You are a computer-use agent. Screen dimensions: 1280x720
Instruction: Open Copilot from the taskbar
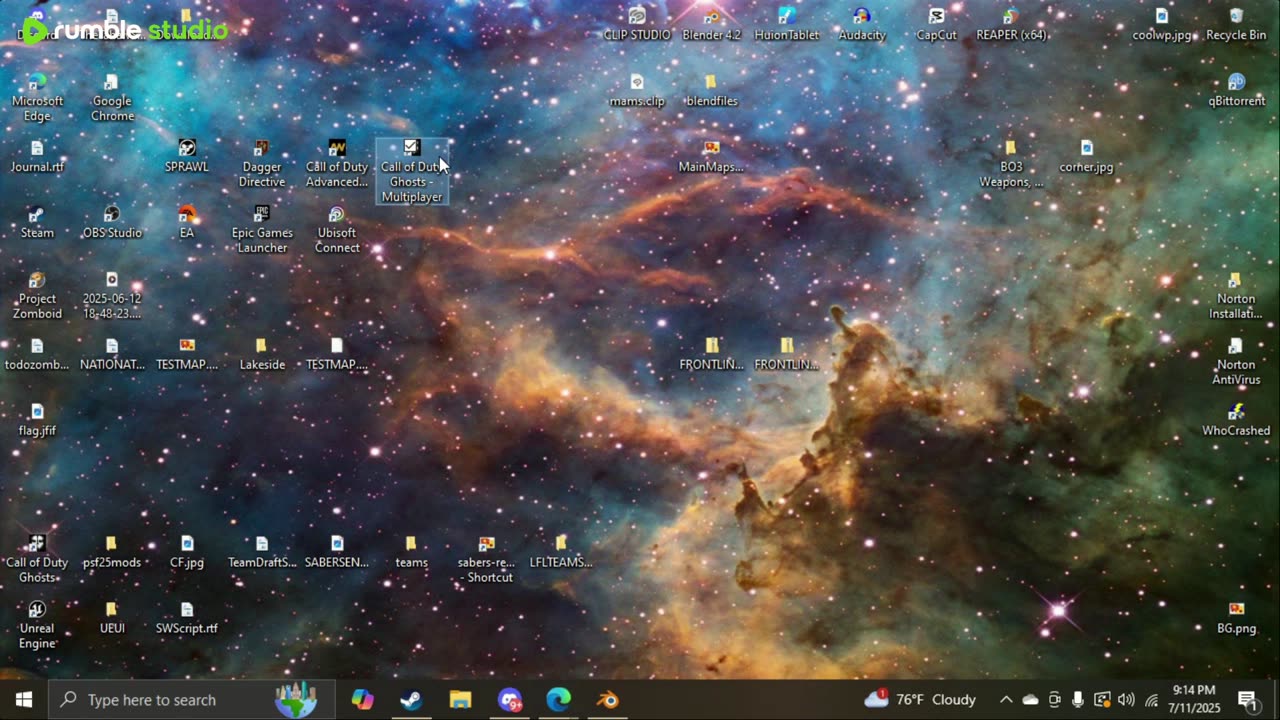[x=362, y=700]
